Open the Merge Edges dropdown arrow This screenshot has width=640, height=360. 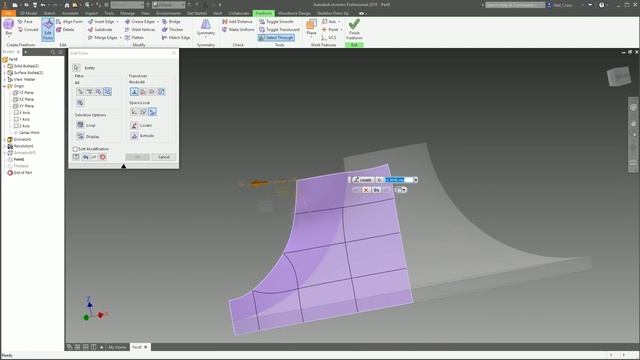pos(120,38)
